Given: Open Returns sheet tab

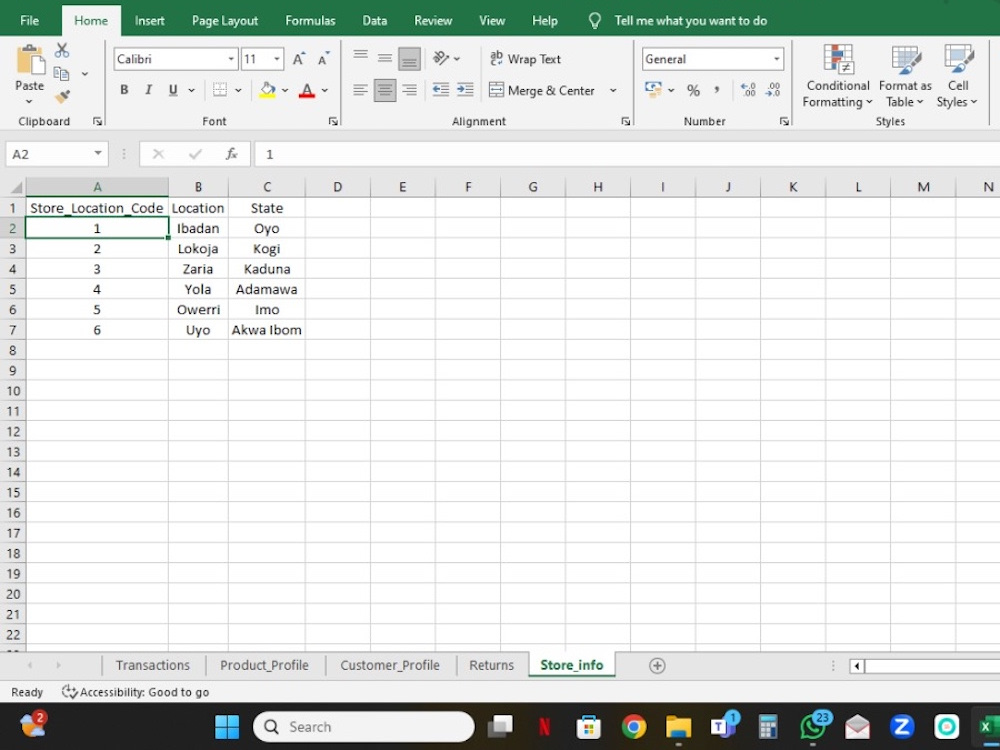Looking at the screenshot, I should [491, 665].
